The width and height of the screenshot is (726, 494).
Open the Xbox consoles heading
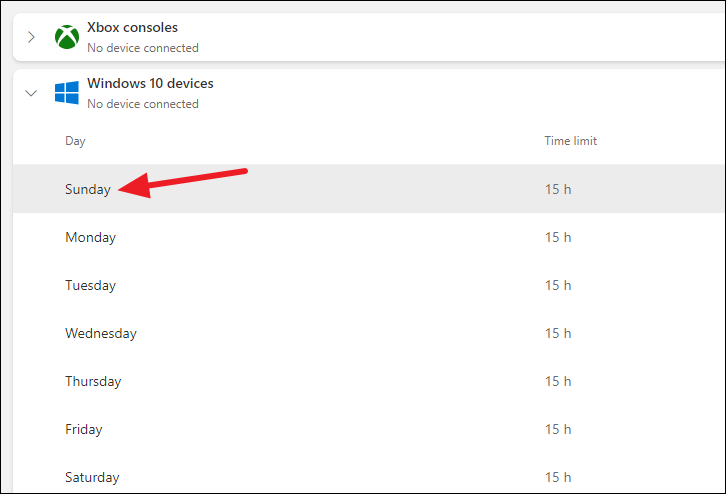coord(132,28)
